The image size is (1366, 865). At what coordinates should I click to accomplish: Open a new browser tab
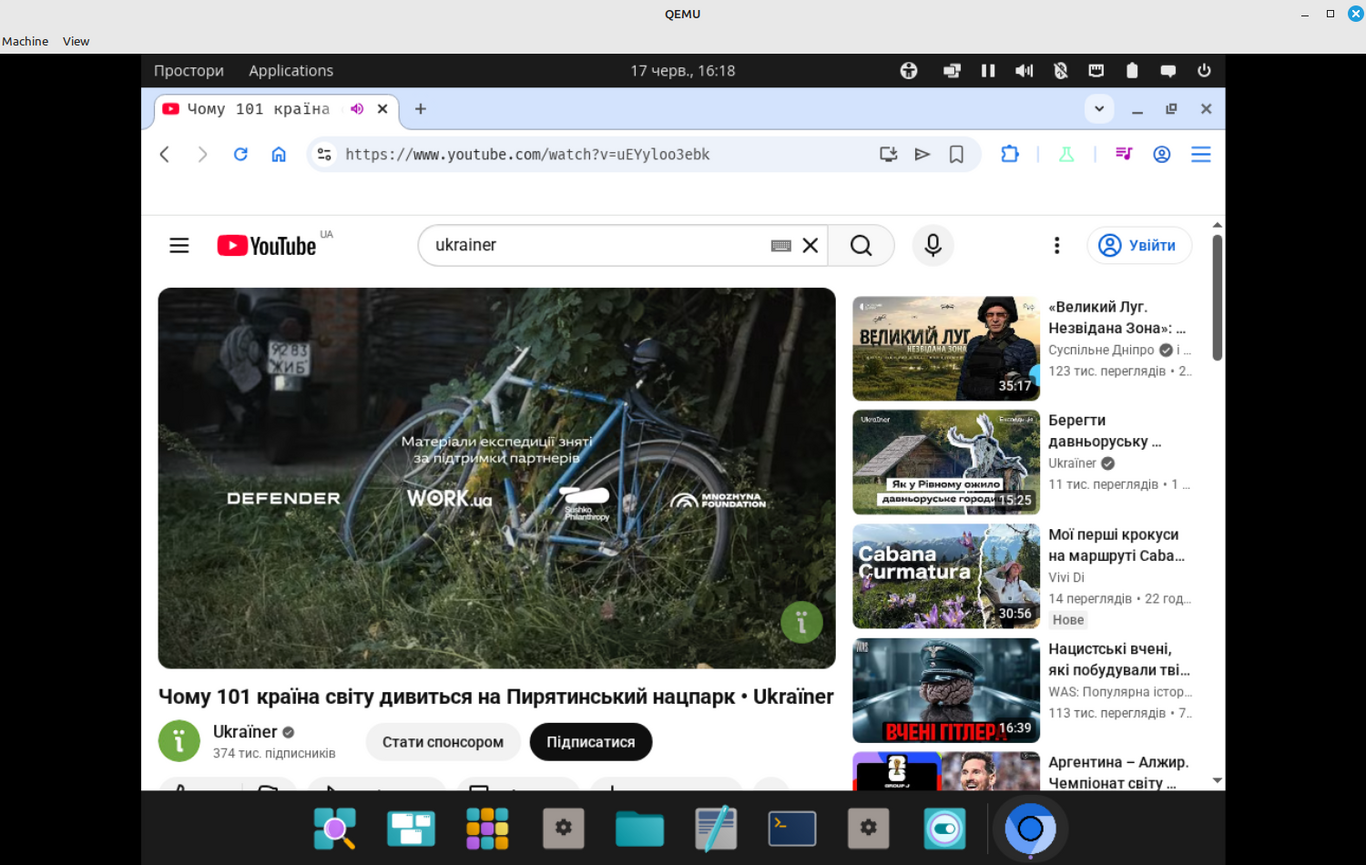420,109
